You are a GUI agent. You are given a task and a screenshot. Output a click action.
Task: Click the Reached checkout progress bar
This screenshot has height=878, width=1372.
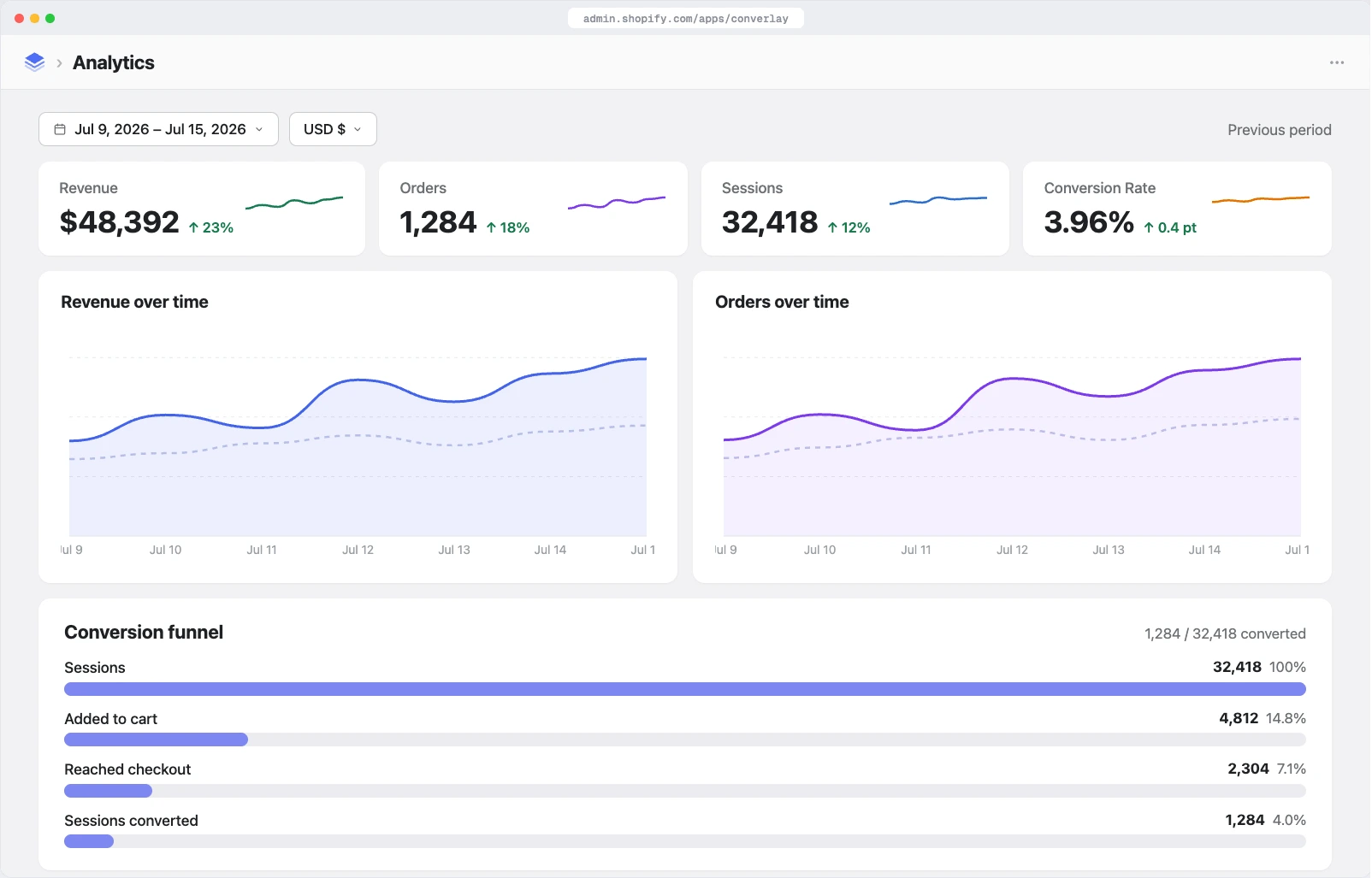[x=685, y=791]
